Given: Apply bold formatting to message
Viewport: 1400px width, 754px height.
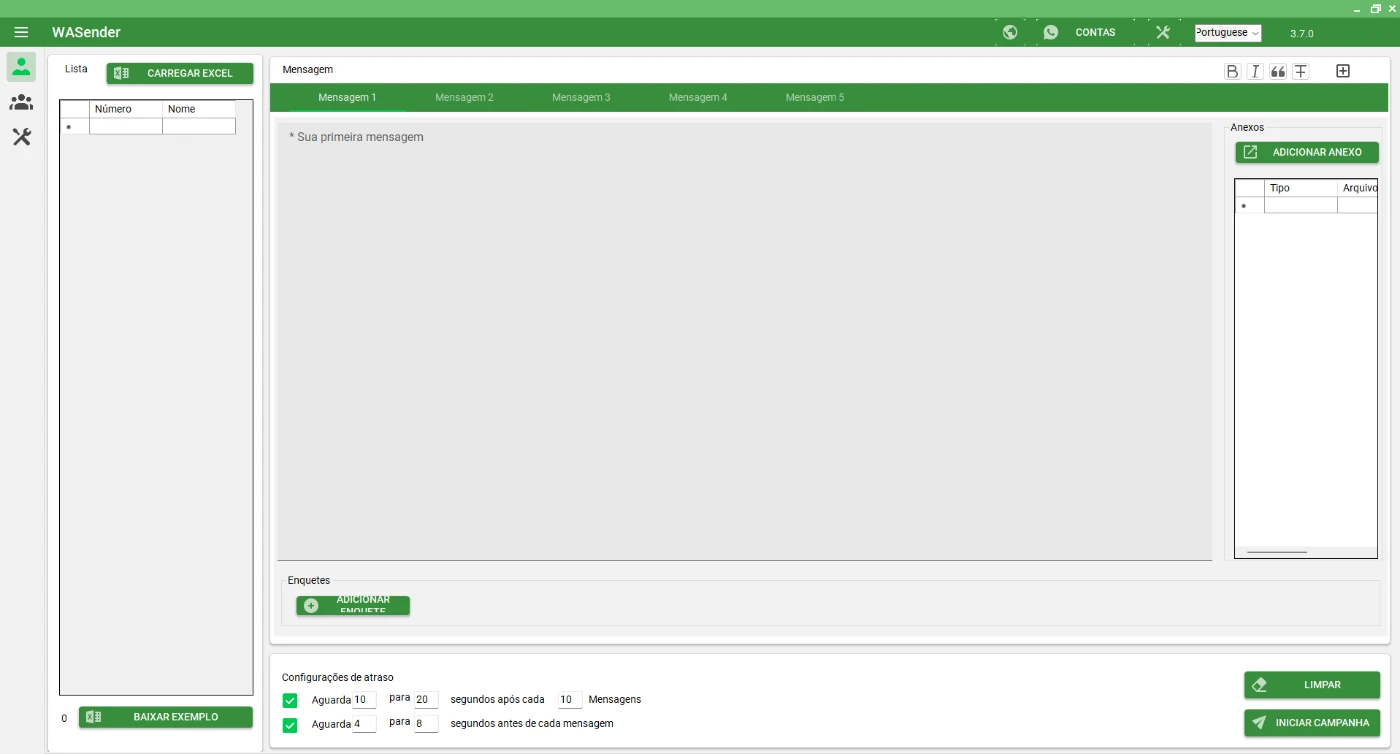Looking at the screenshot, I should coord(1232,71).
